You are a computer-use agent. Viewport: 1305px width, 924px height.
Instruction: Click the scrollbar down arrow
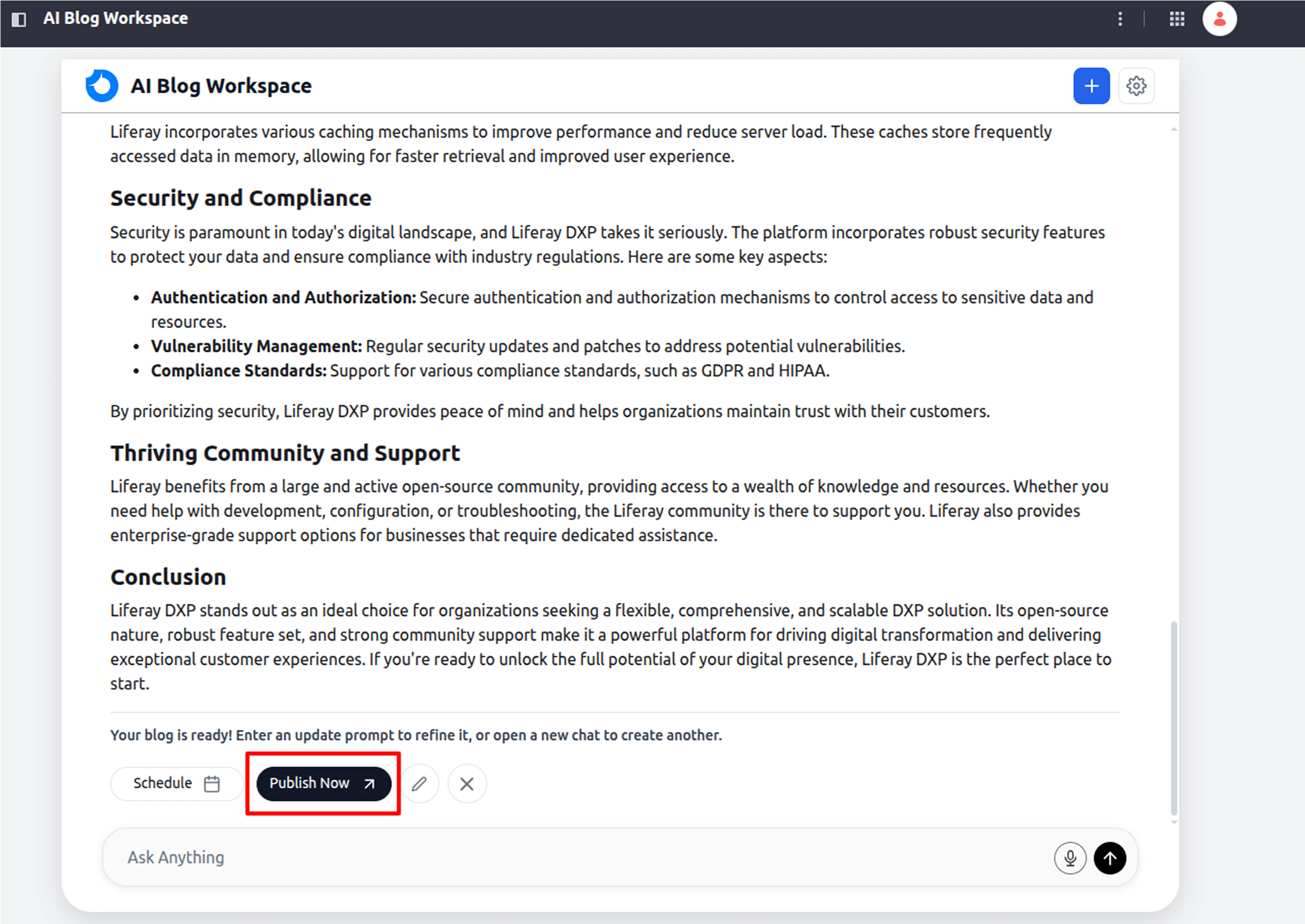1174,822
